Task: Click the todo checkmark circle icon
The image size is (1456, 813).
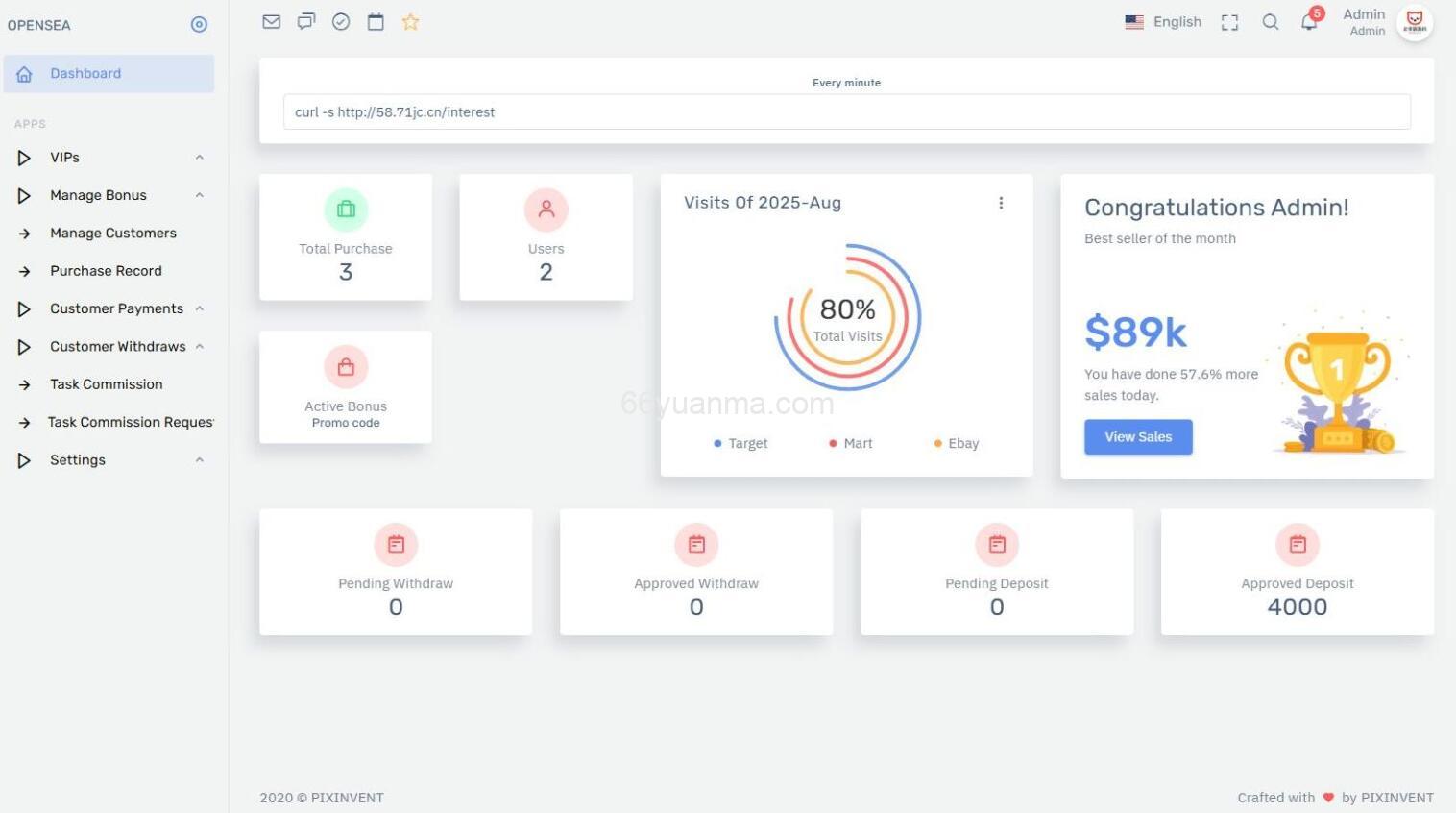Action: [341, 22]
